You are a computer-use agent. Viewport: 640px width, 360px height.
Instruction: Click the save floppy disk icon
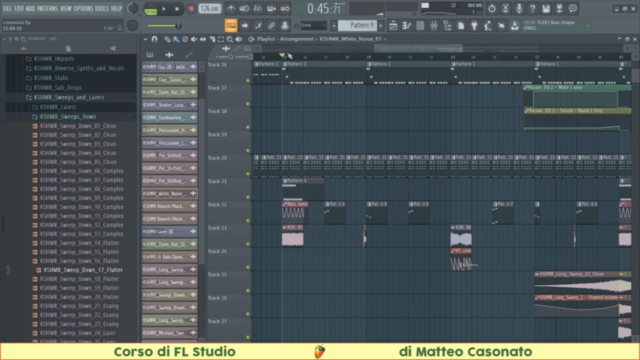[546, 9]
